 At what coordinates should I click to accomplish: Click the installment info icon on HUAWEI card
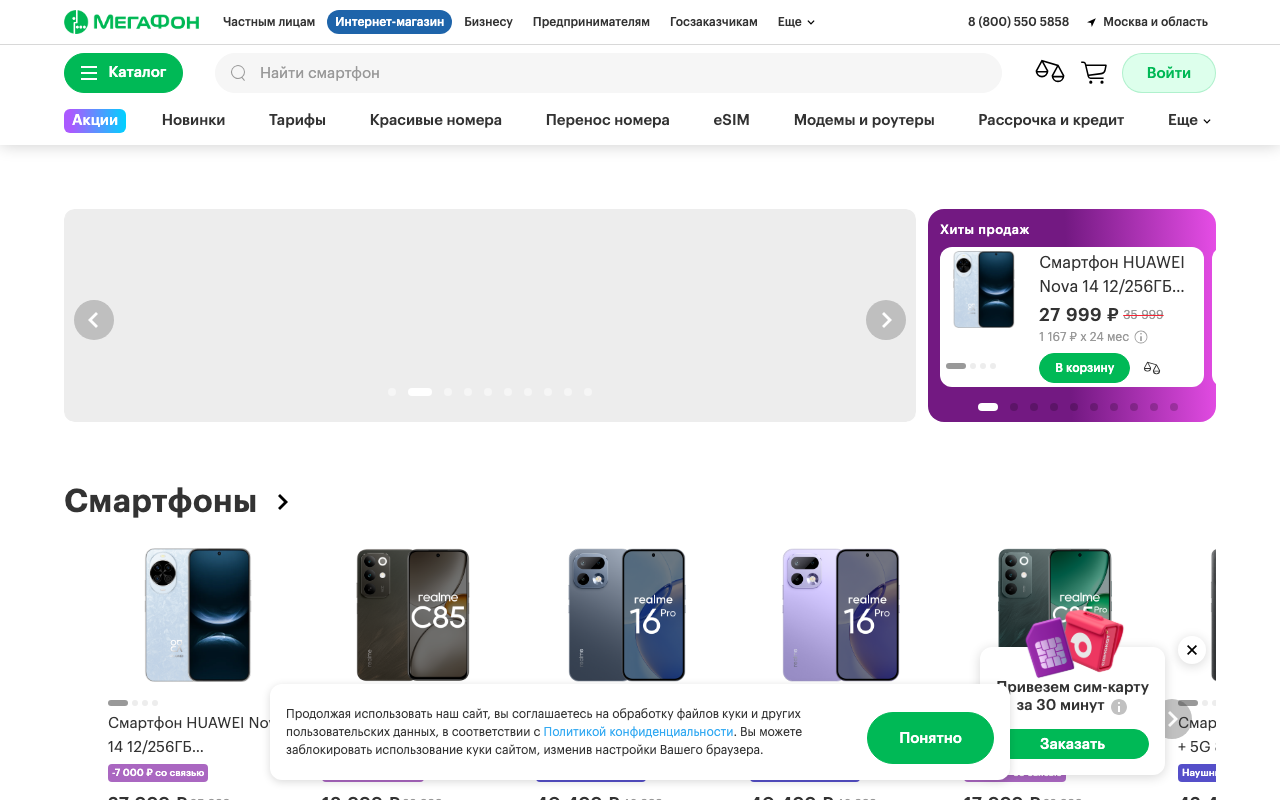tap(1141, 337)
